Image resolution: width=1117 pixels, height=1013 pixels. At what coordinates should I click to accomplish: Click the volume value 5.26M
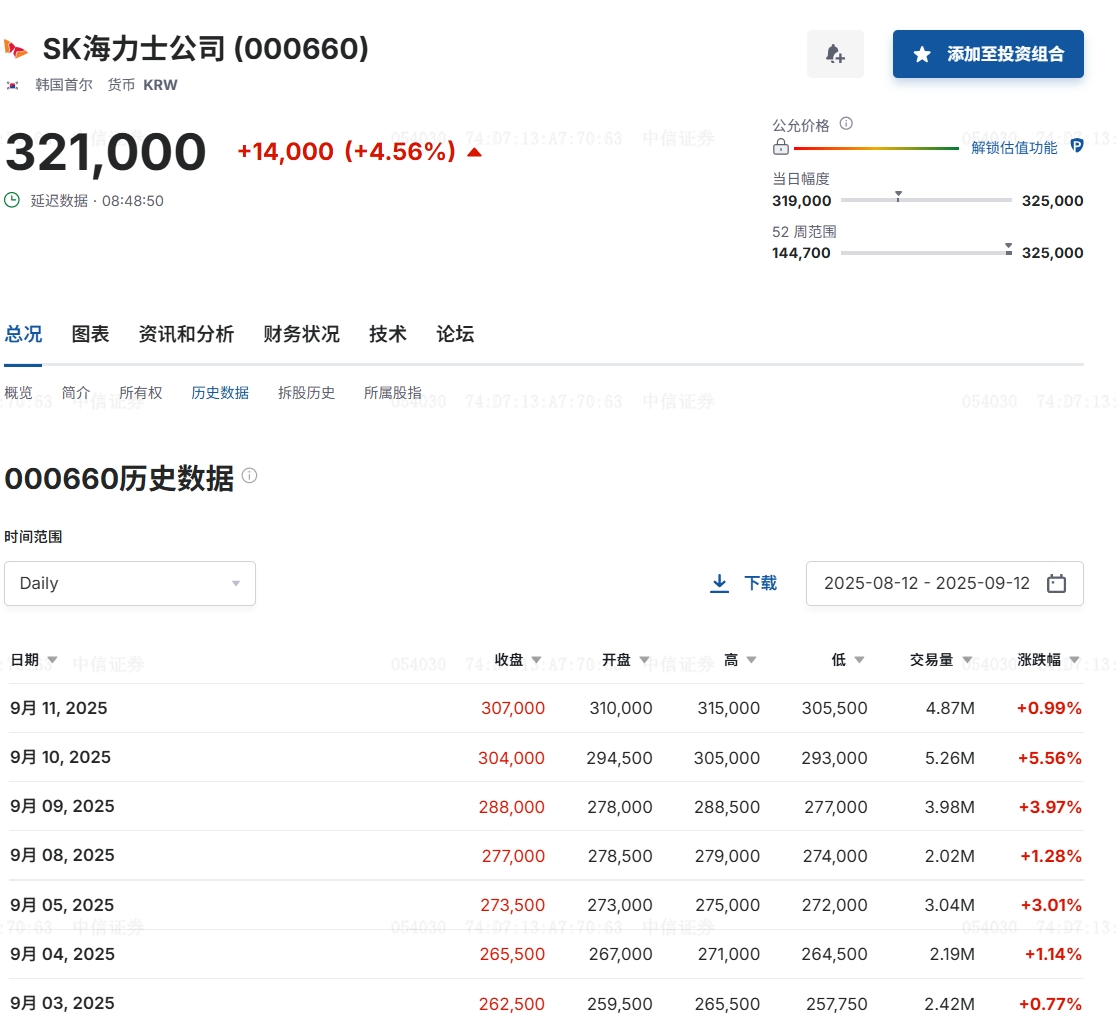(950, 758)
